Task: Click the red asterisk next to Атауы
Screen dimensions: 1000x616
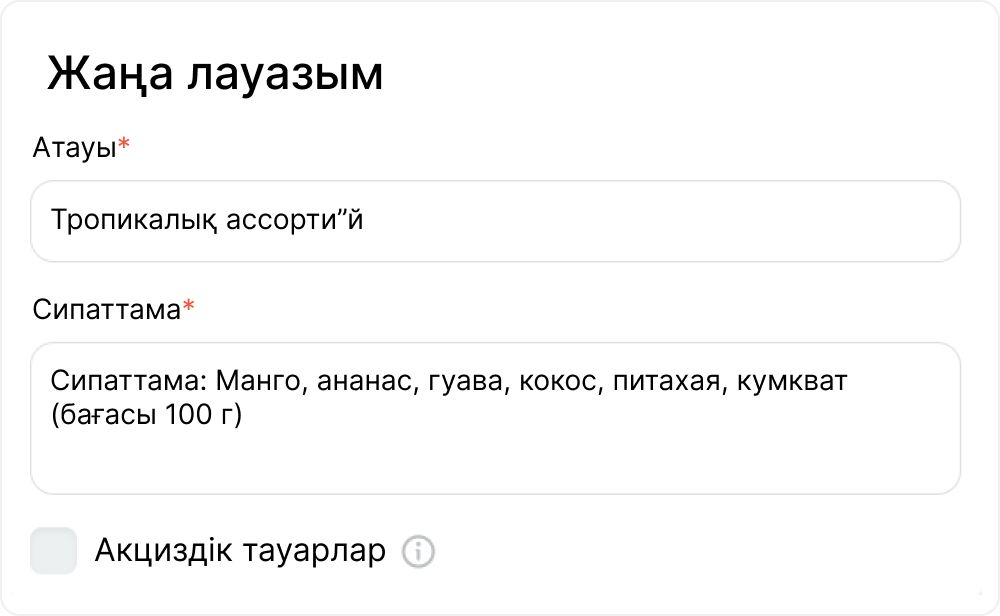Action: (124, 147)
